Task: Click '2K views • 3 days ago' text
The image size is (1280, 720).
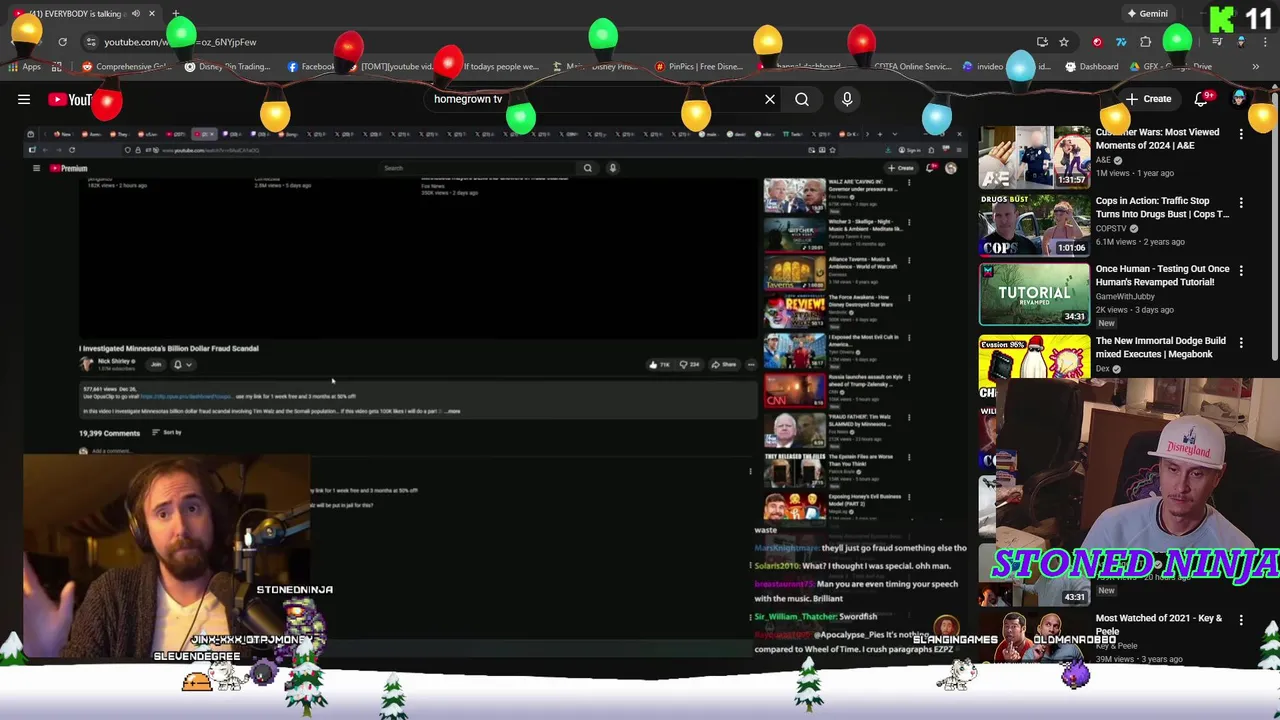Action: (1134, 309)
